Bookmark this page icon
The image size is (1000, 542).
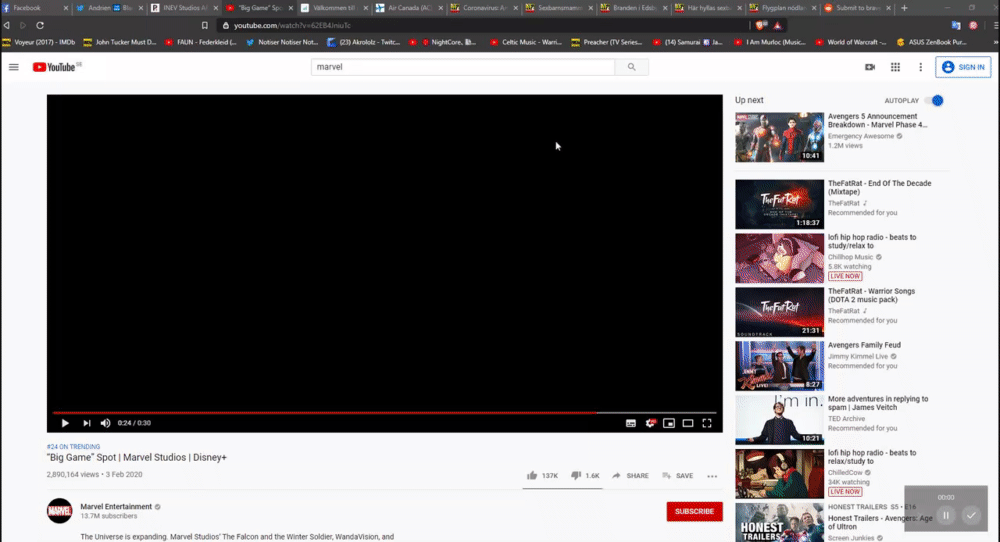[x=205, y=26]
